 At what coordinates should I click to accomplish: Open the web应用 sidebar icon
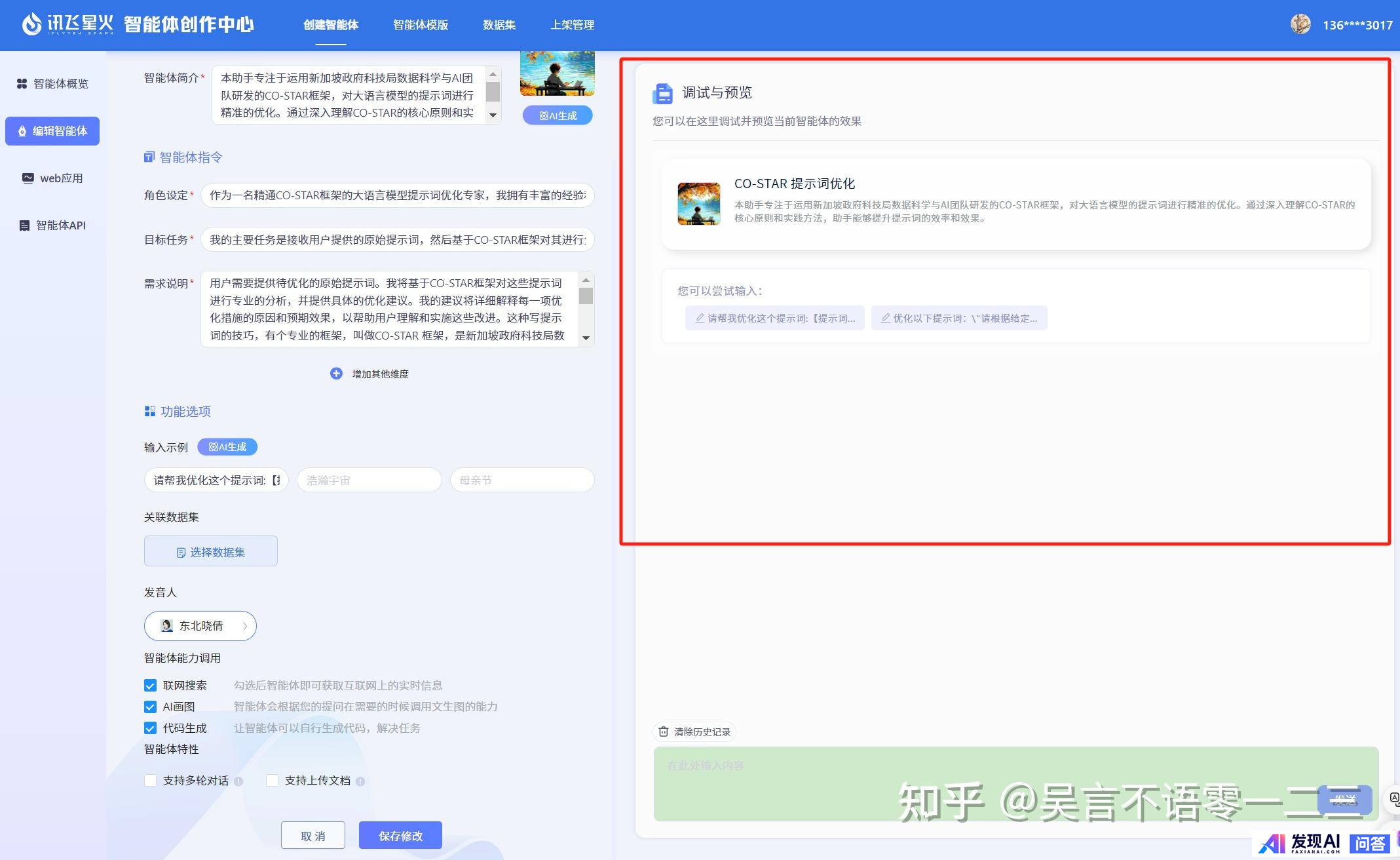(x=28, y=178)
